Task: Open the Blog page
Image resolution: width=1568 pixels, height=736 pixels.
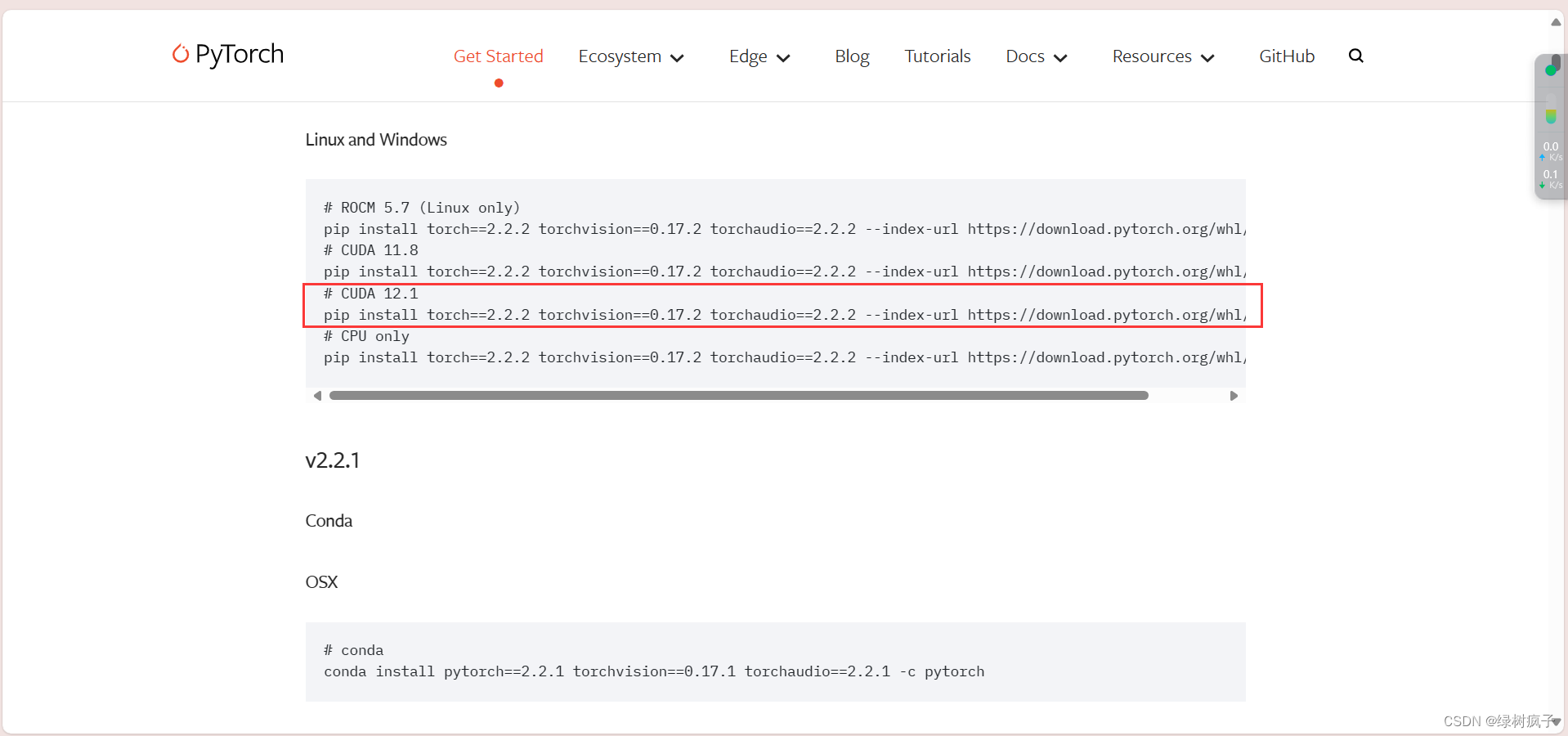Action: [852, 56]
